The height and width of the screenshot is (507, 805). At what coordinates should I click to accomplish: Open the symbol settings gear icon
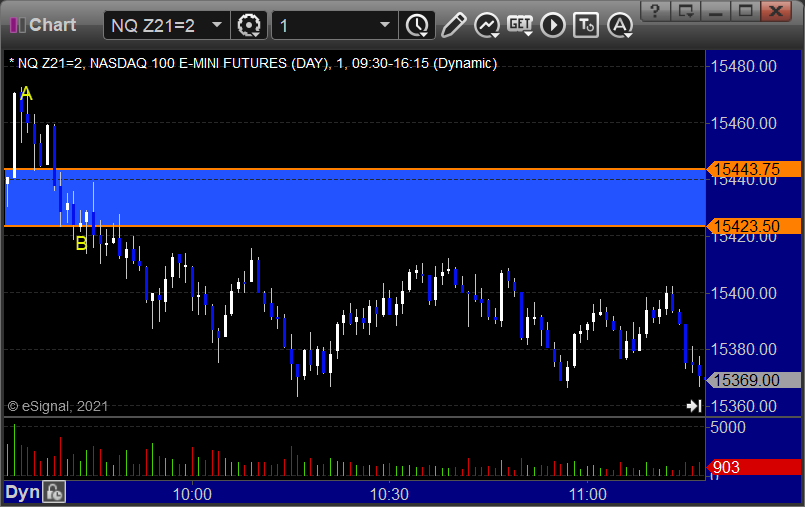249,25
